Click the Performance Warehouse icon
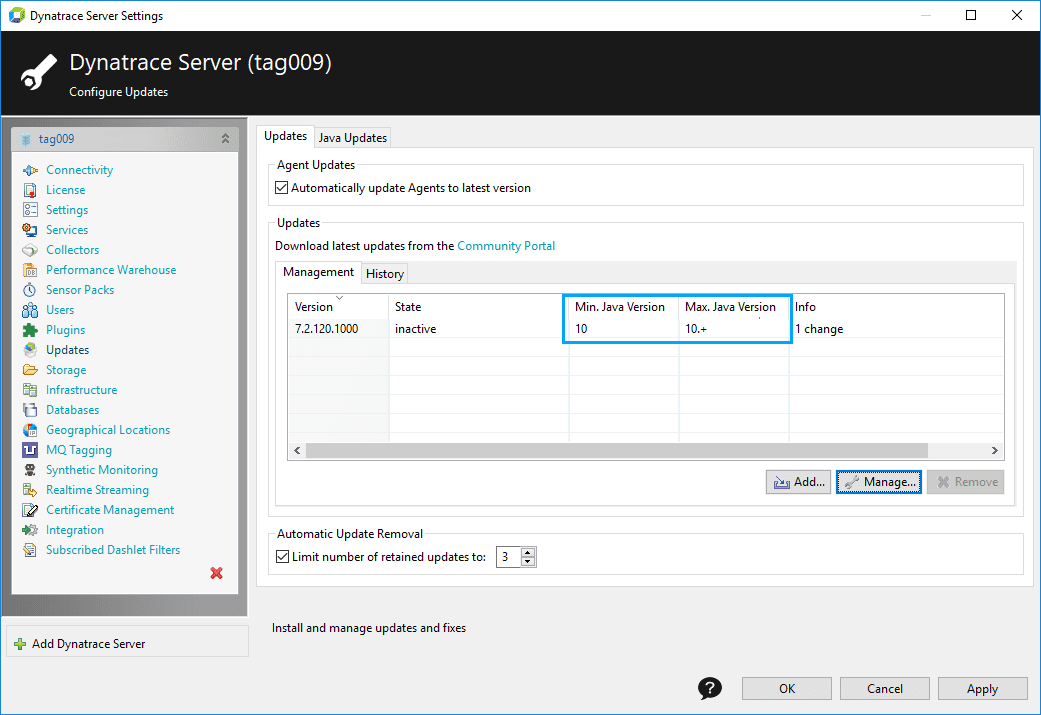 pos(30,270)
